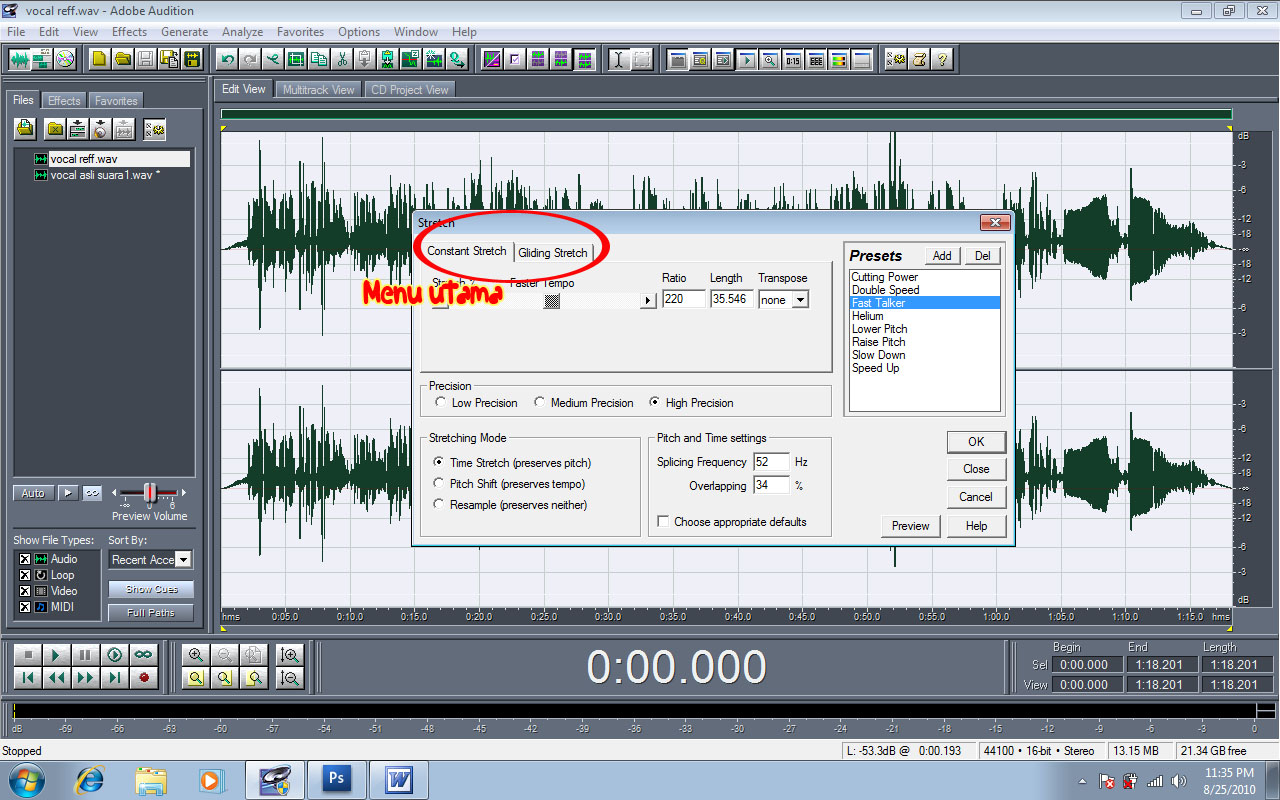This screenshot has height=800, width=1280.
Task: Click the Zoom Out Vertically icon
Action: pyautogui.click(x=290, y=678)
